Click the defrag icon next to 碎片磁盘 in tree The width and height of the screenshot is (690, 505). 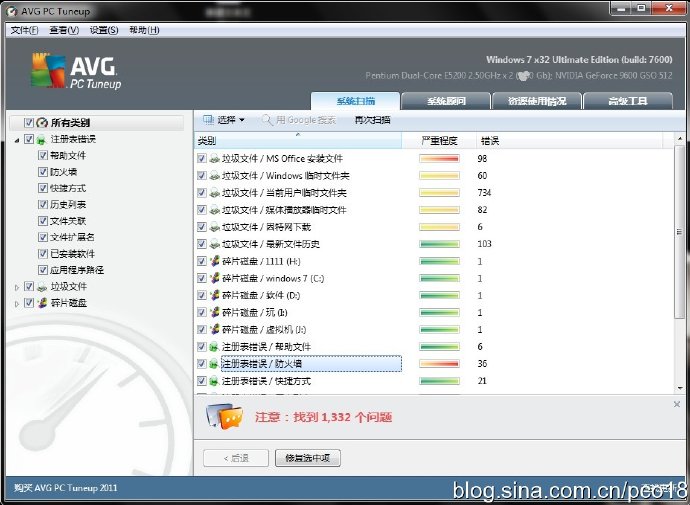[x=42, y=303]
